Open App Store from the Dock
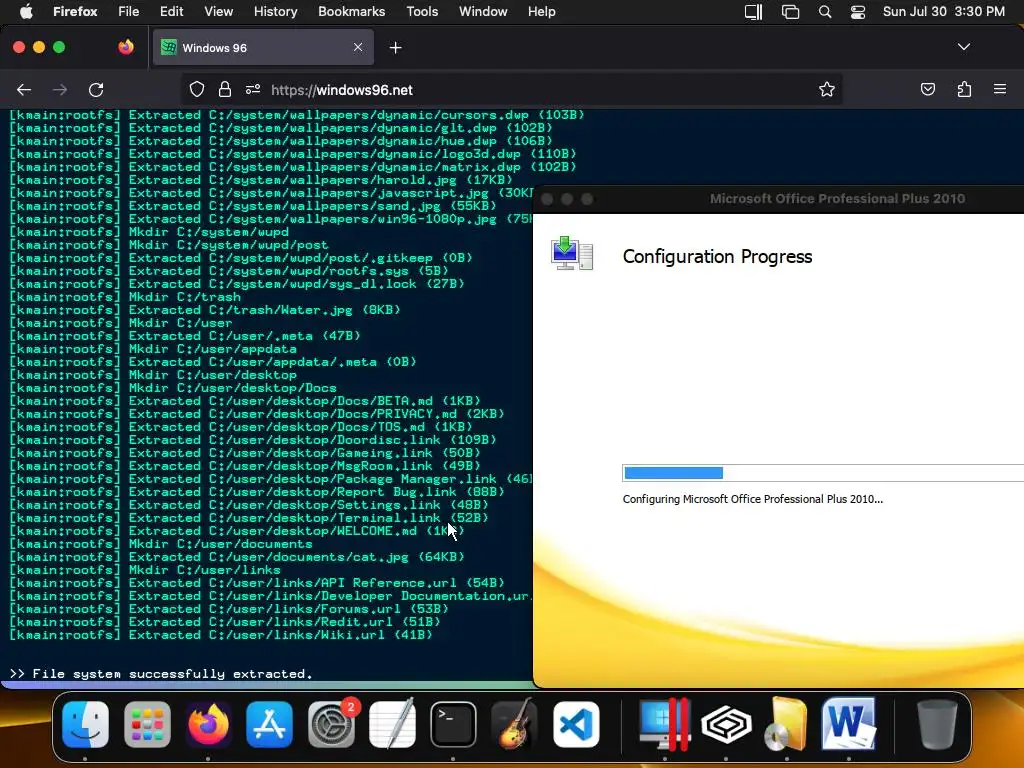The height and width of the screenshot is (768, 1024). (x=270, y=724)
